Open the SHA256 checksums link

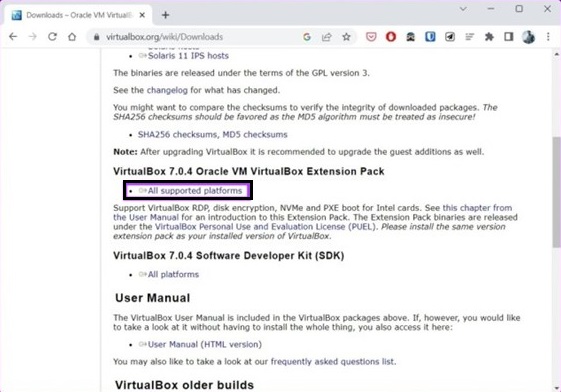(x=177, y=134)
